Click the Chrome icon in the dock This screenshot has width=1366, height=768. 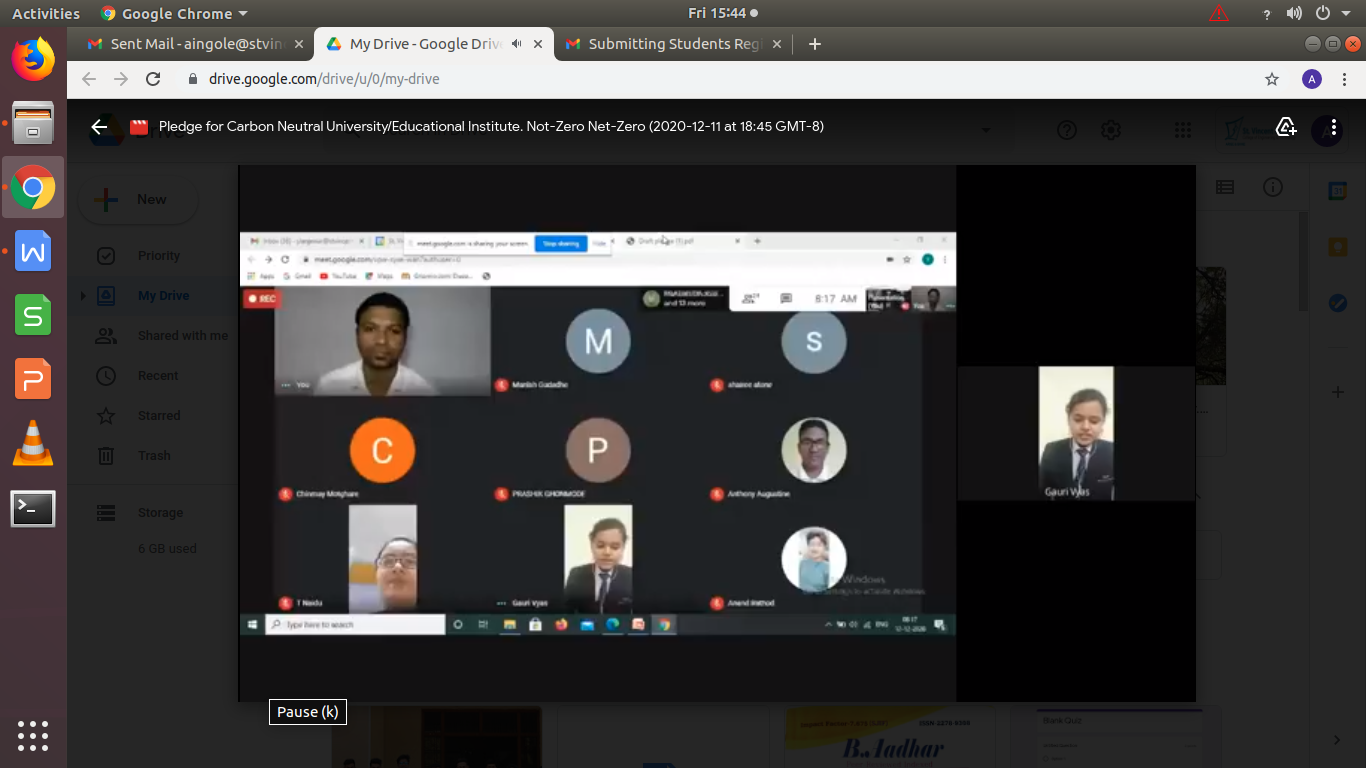(33, 187)
